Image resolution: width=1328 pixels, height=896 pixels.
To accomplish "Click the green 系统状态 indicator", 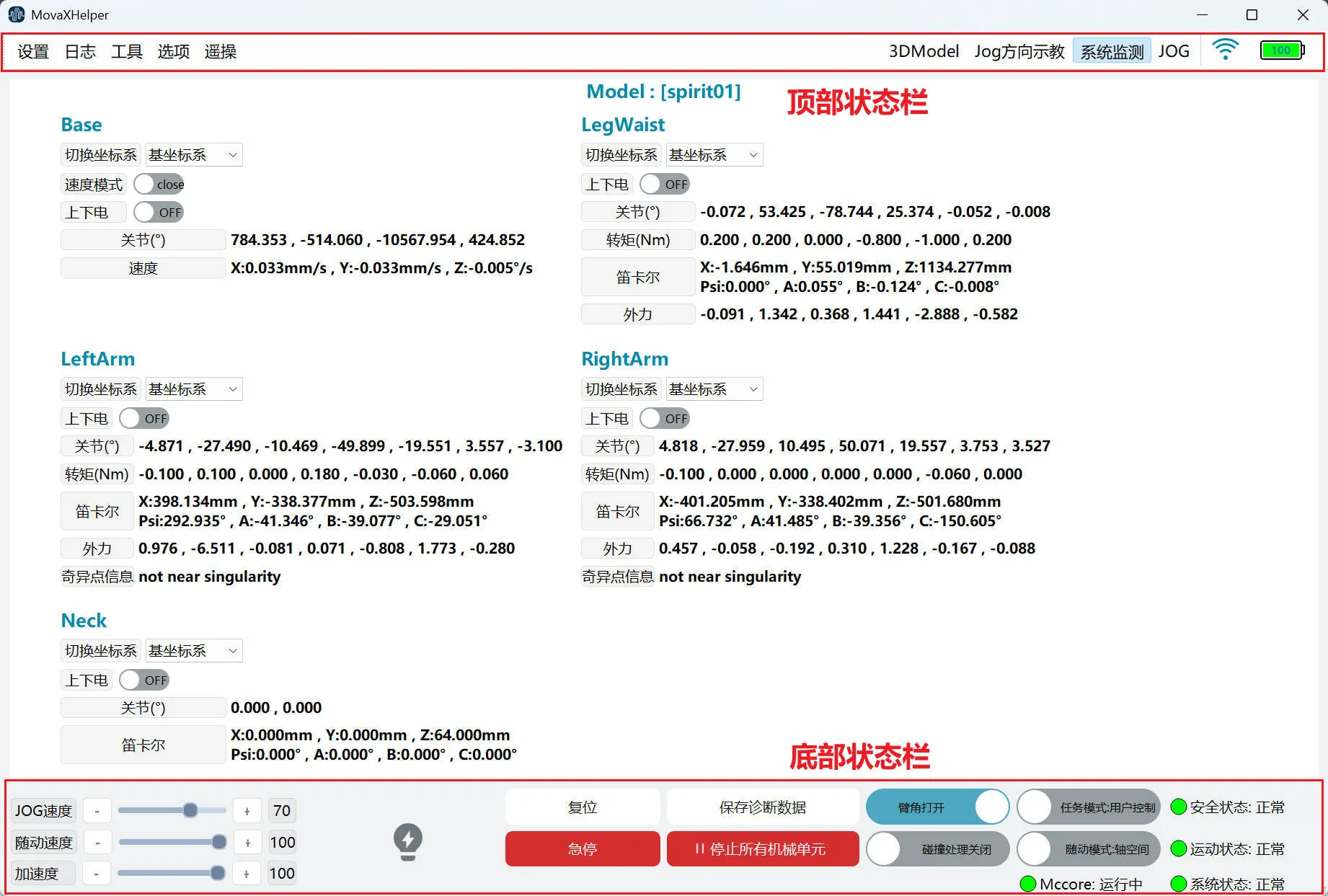I will (1178, 884).
